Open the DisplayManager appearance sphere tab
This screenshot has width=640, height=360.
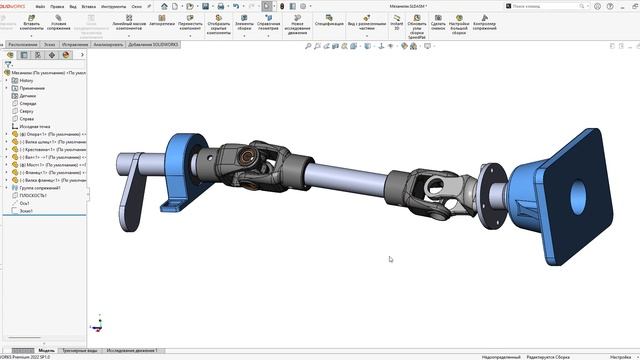(66, 55)
